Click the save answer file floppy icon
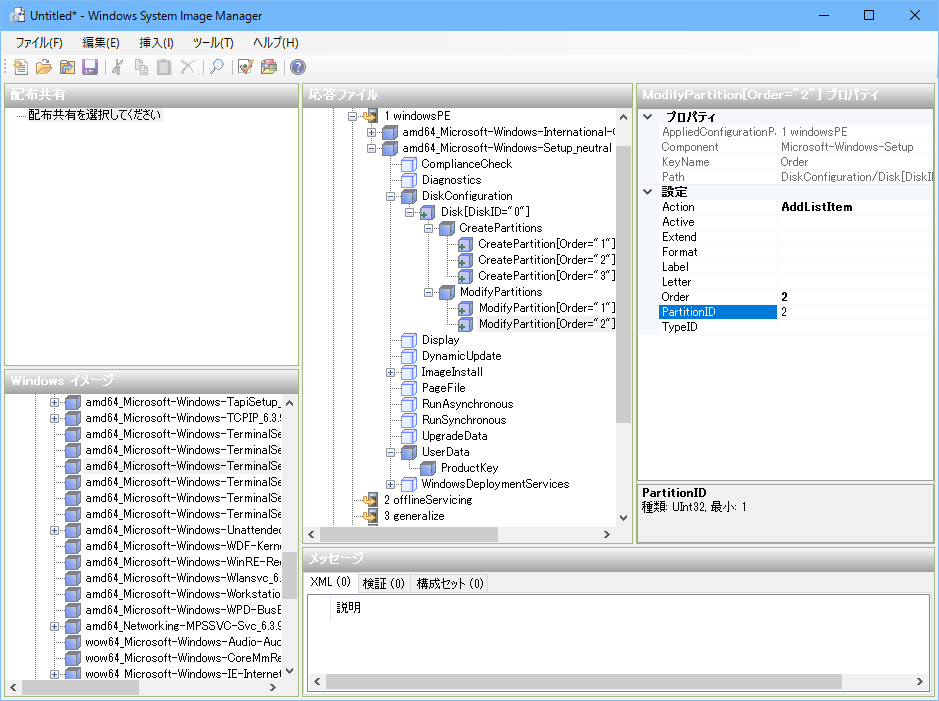Screen dimensions: 939x701 [x=90, y=67]
